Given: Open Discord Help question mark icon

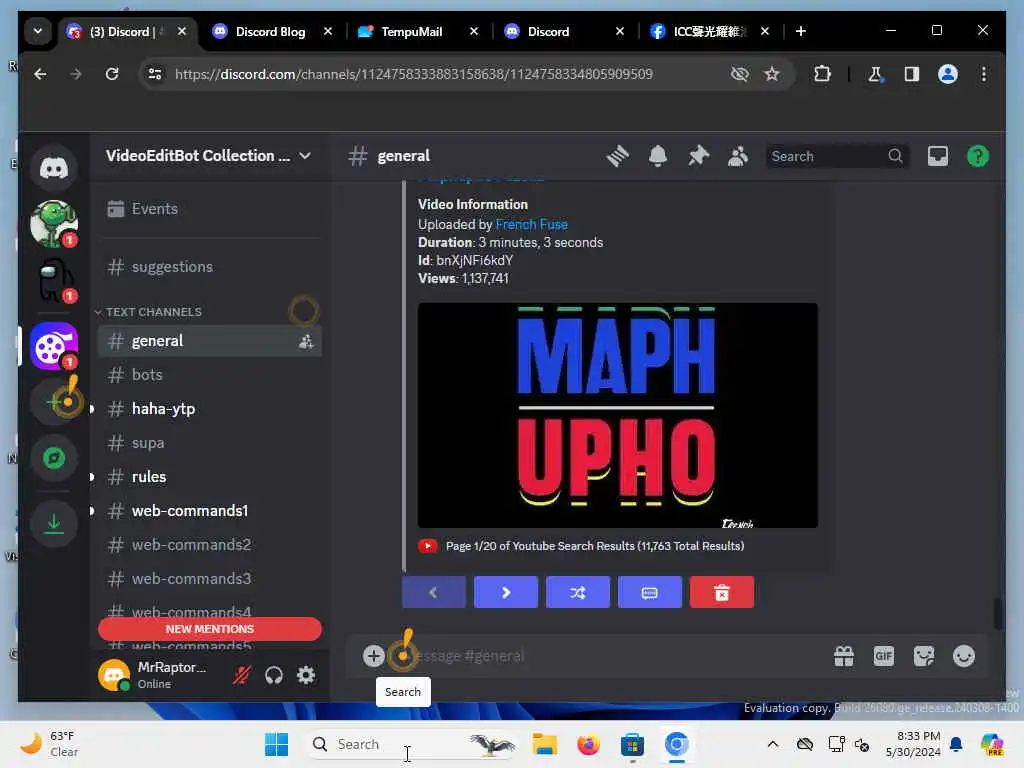Looking at the screenshot, I should click(x=978, y=156).
